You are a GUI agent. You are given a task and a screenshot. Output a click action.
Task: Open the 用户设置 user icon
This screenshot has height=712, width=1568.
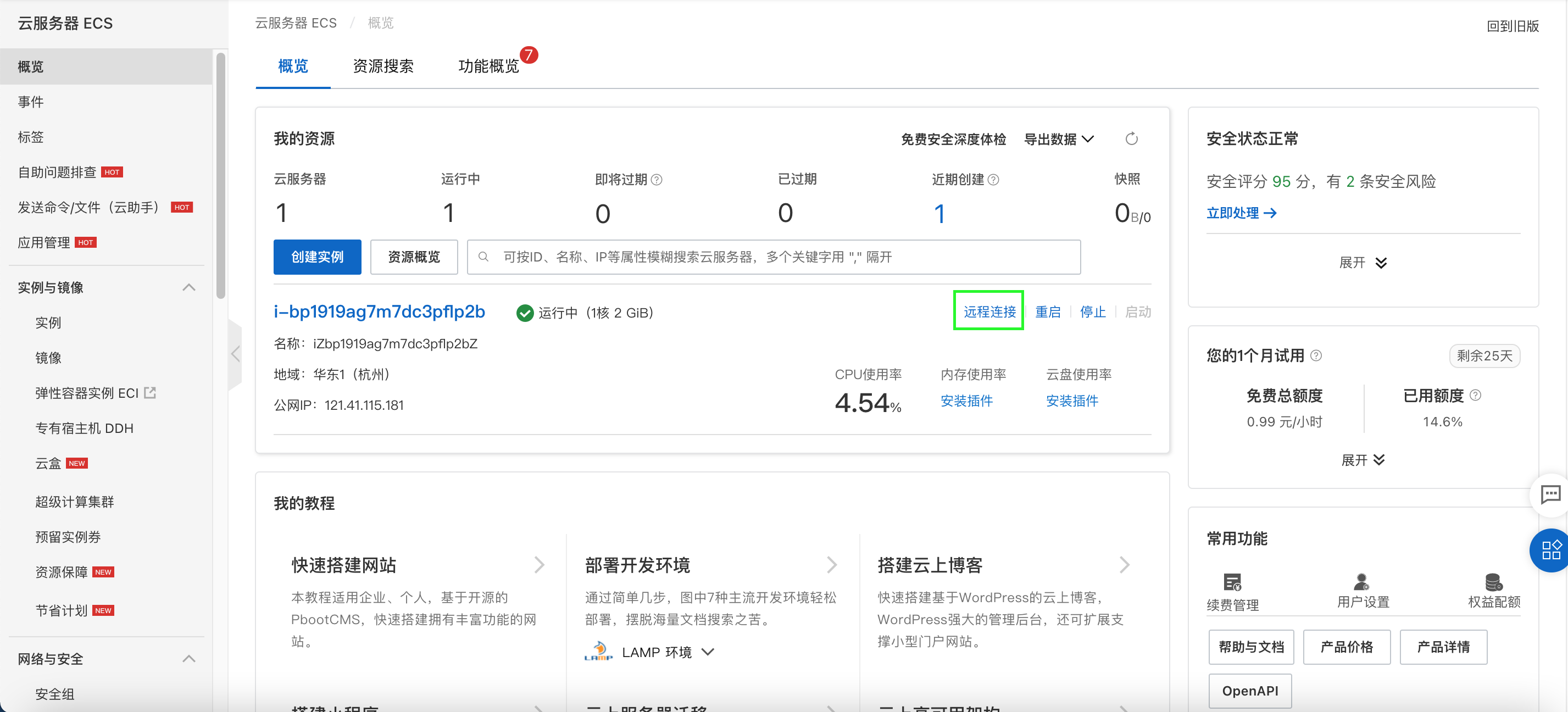1361,582
